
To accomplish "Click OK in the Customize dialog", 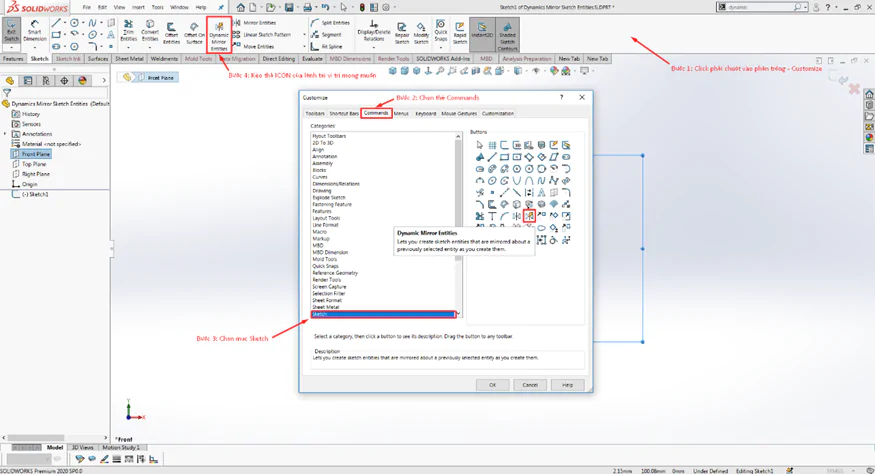I will 492,385.
